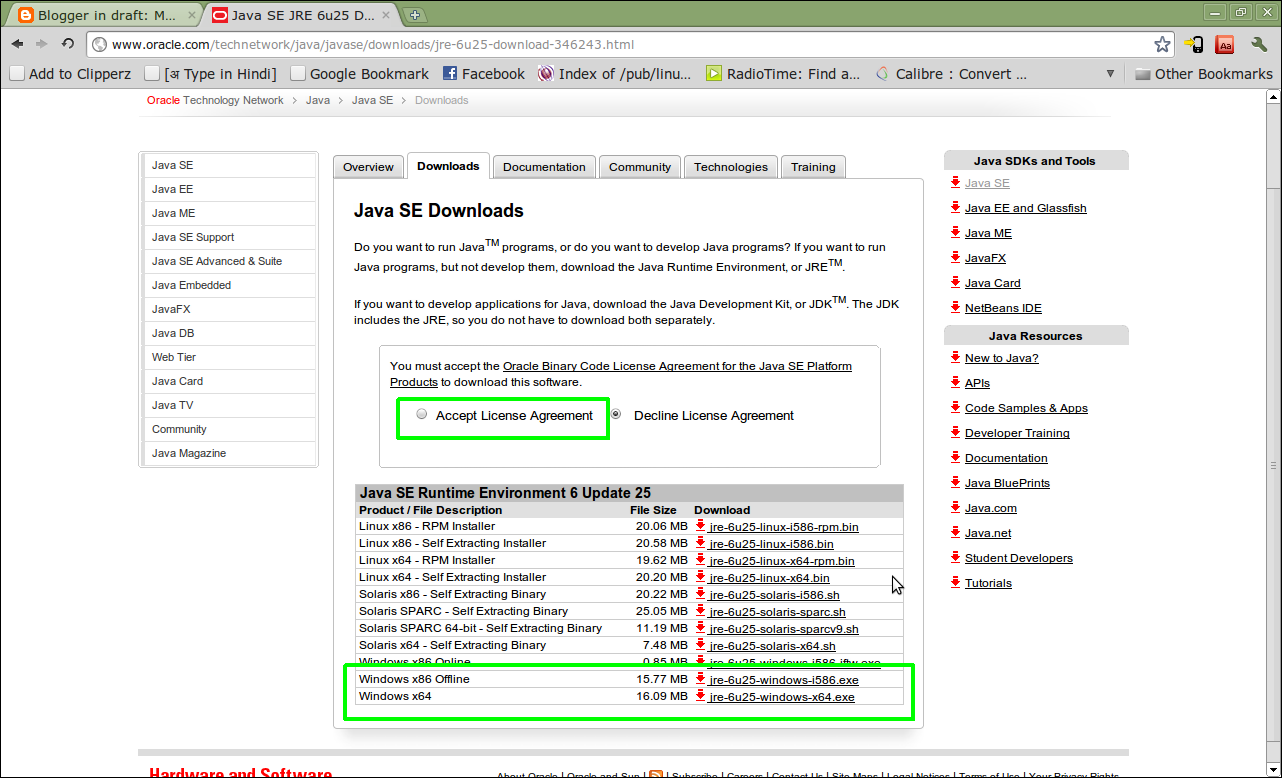The image size is (1282, 778).
Task: Download jre-6u25-solaris-sparcv9.sh file link
Action: (784, 629)
